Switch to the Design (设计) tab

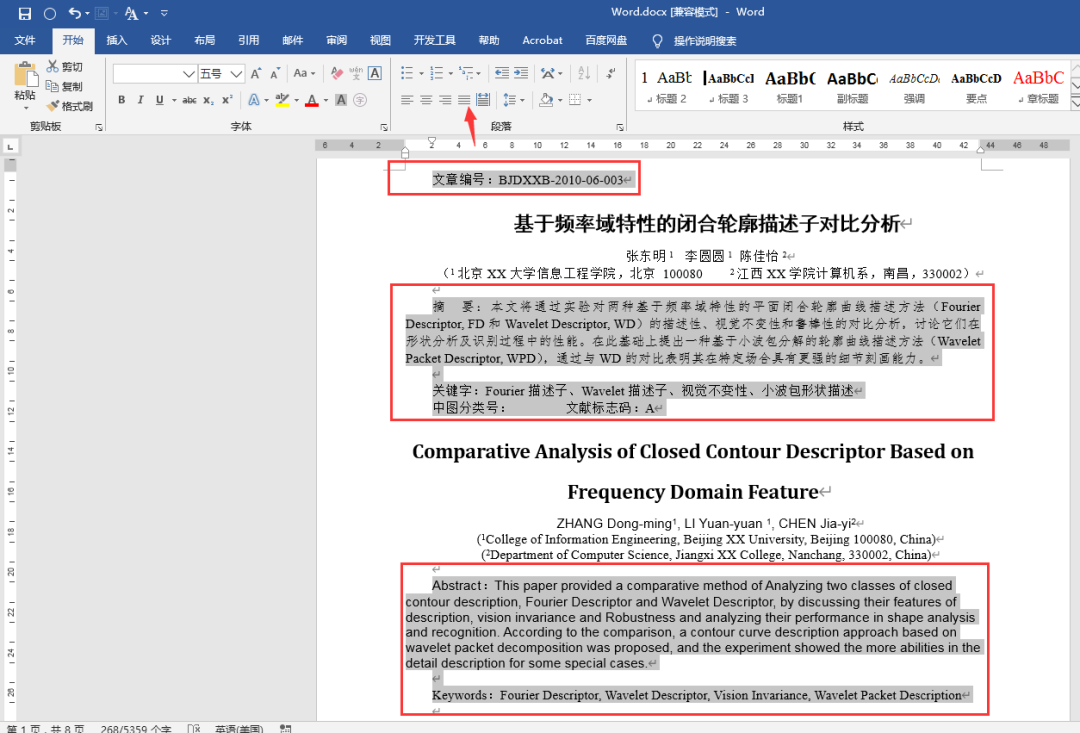(x=160, y=41)
